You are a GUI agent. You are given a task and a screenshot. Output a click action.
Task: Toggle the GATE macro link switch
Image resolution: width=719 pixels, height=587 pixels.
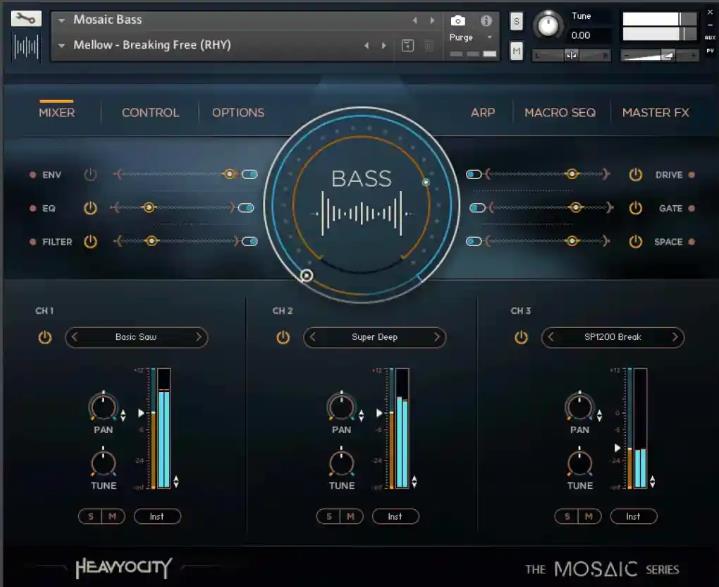click(x=477, y=208)
